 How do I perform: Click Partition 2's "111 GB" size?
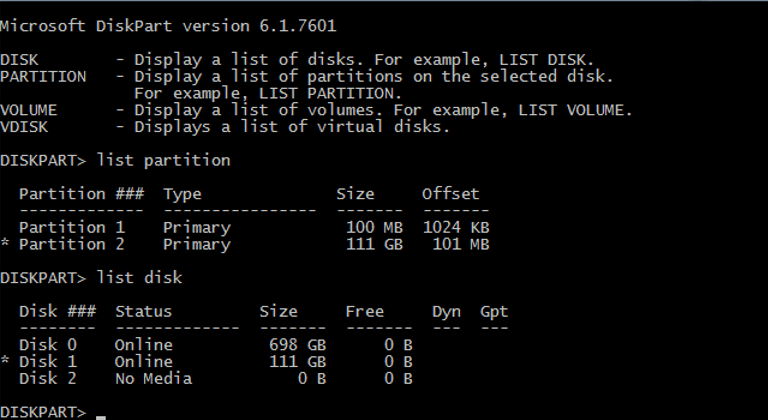(x=375, y=244)
